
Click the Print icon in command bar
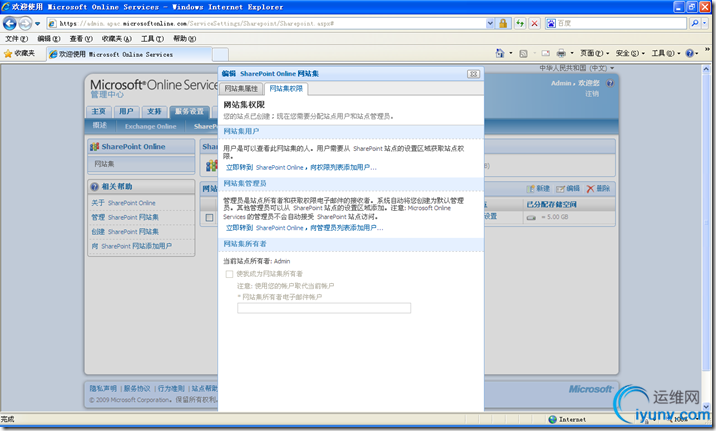point(561,53)
